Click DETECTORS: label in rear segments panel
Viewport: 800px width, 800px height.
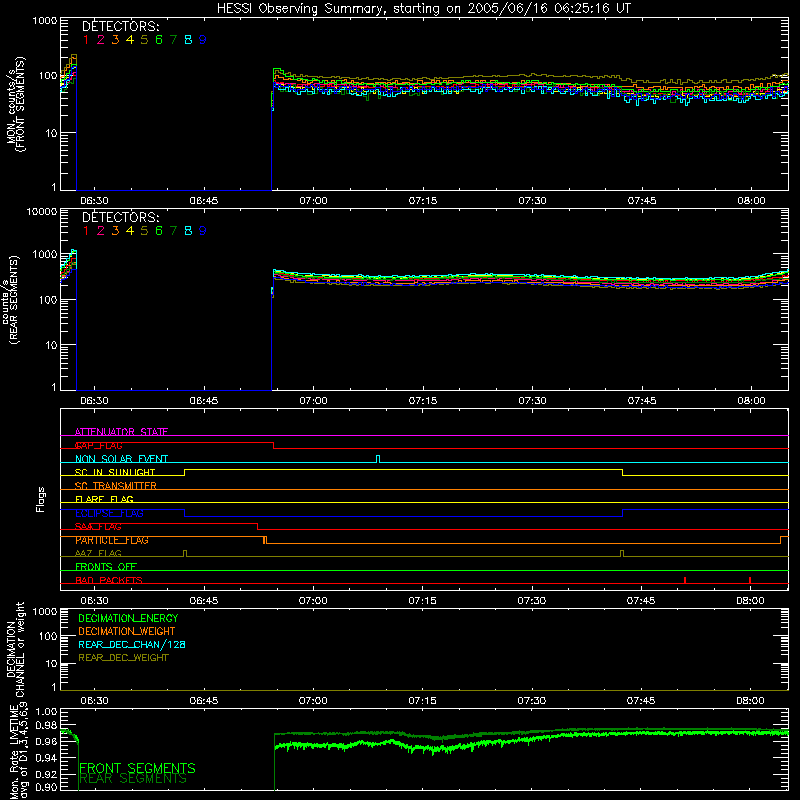(x=121, y=217)
